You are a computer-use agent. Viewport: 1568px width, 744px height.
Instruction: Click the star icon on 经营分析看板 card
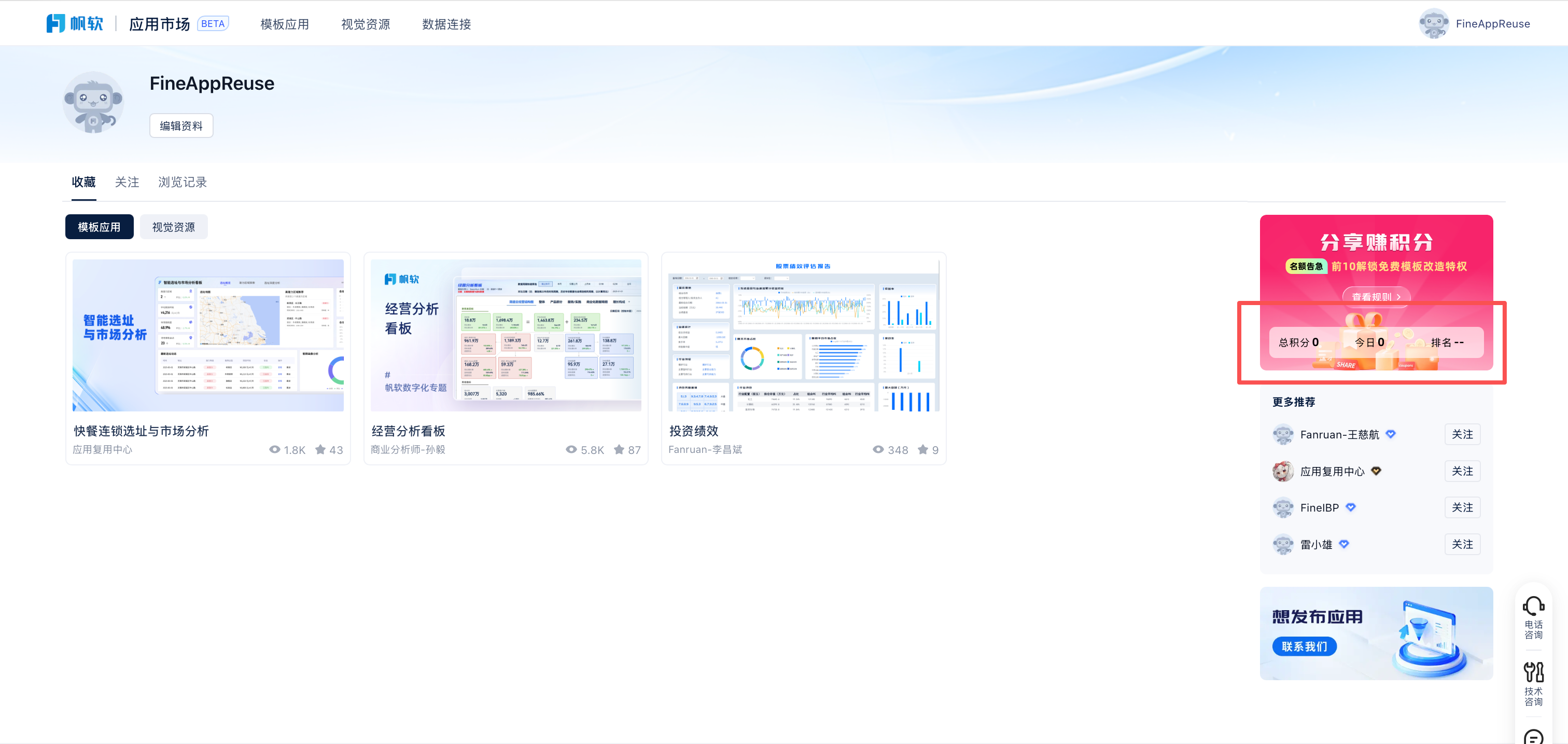pos(619,449)
